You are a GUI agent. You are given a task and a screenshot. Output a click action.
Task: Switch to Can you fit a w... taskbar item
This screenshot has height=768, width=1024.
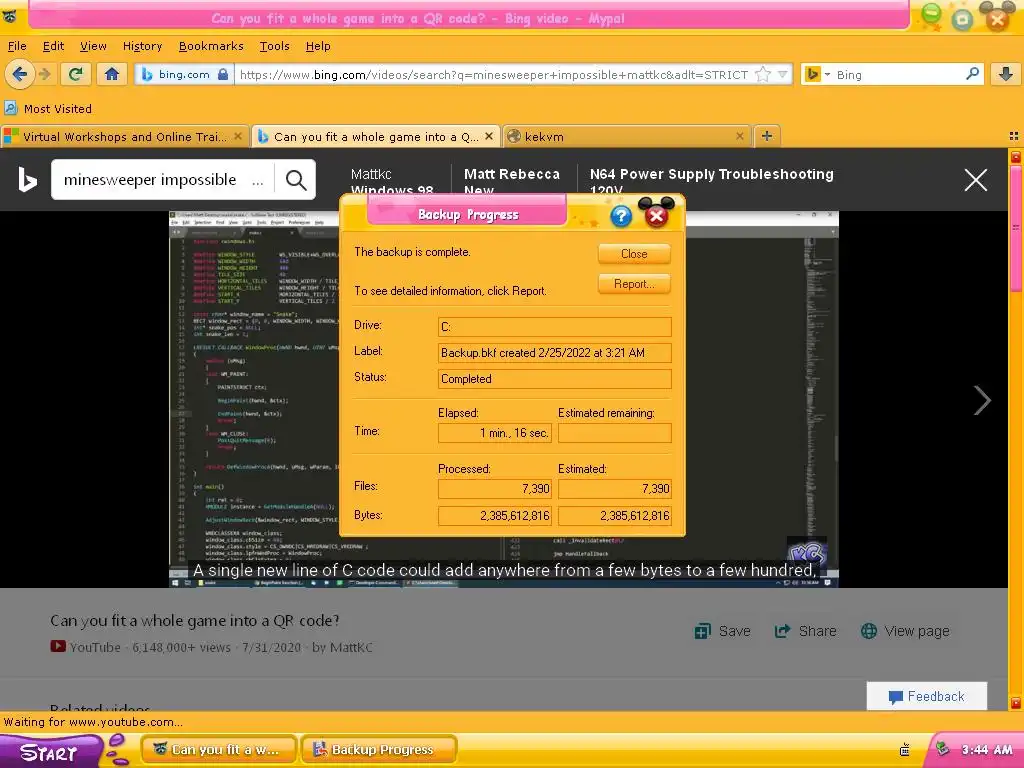click(x=219, y=750)
